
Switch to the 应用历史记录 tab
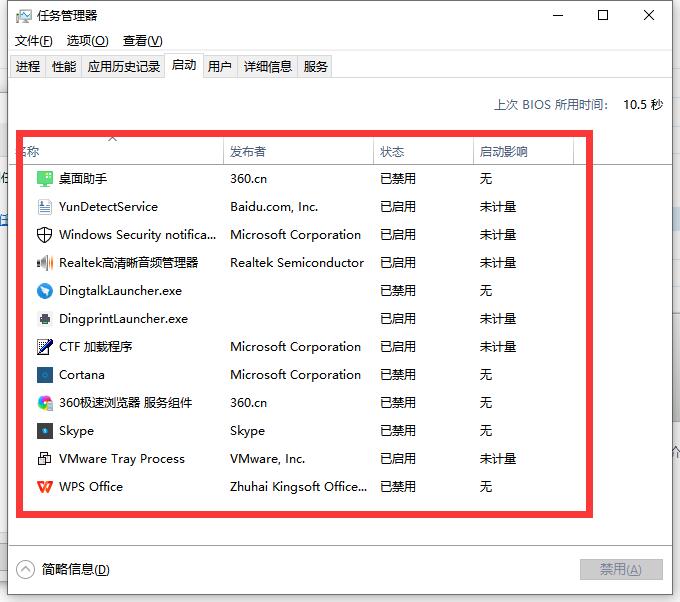coord(124,66)
